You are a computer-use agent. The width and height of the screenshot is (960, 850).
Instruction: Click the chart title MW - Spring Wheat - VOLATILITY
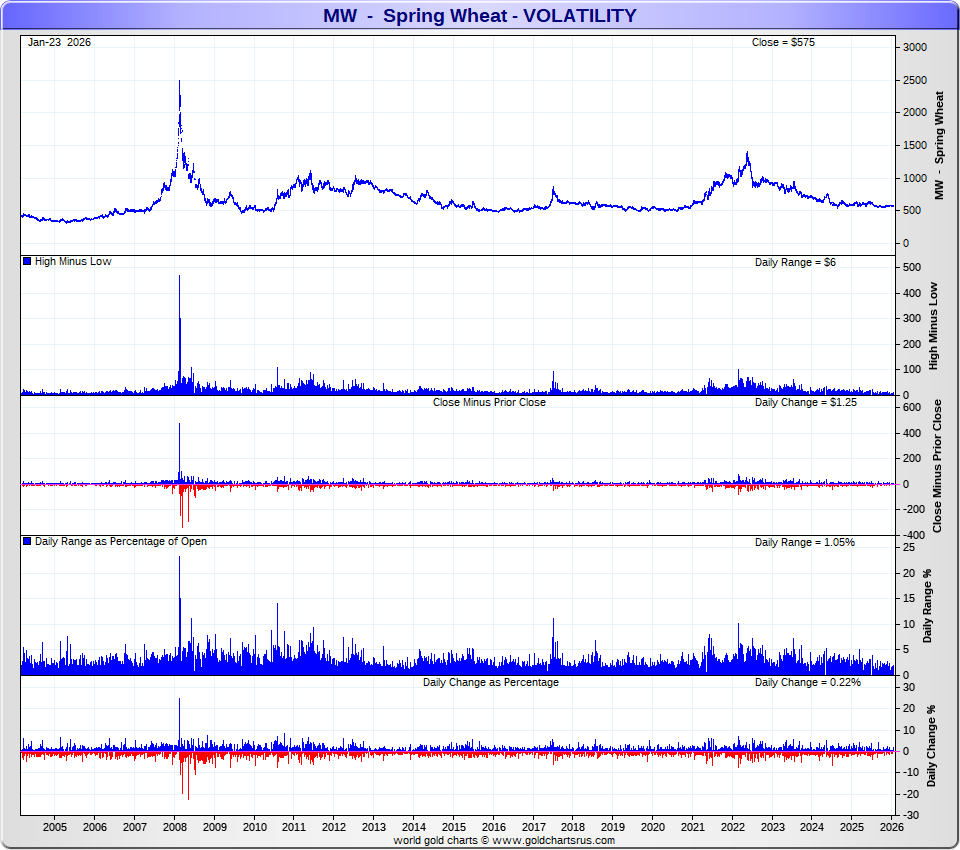(x=479, y=16)
